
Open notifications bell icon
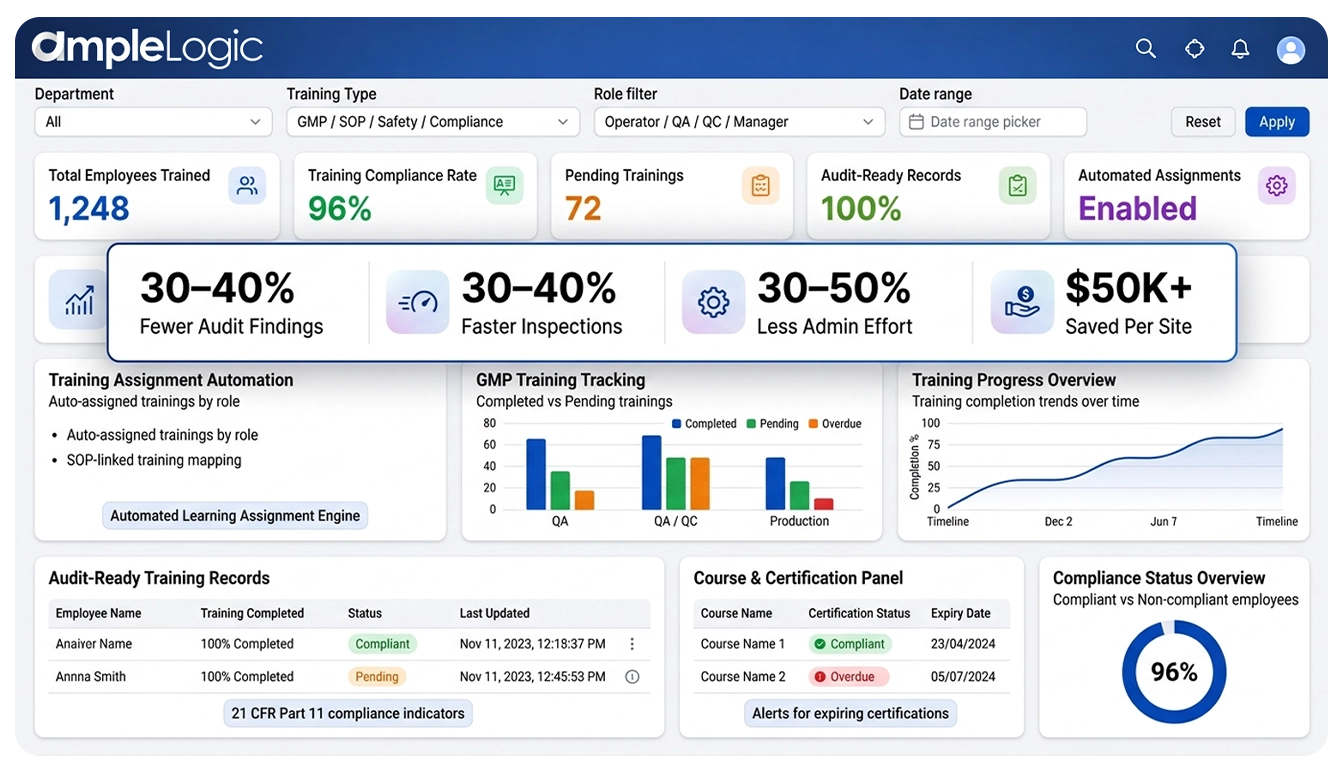[x=1240, y=49]
